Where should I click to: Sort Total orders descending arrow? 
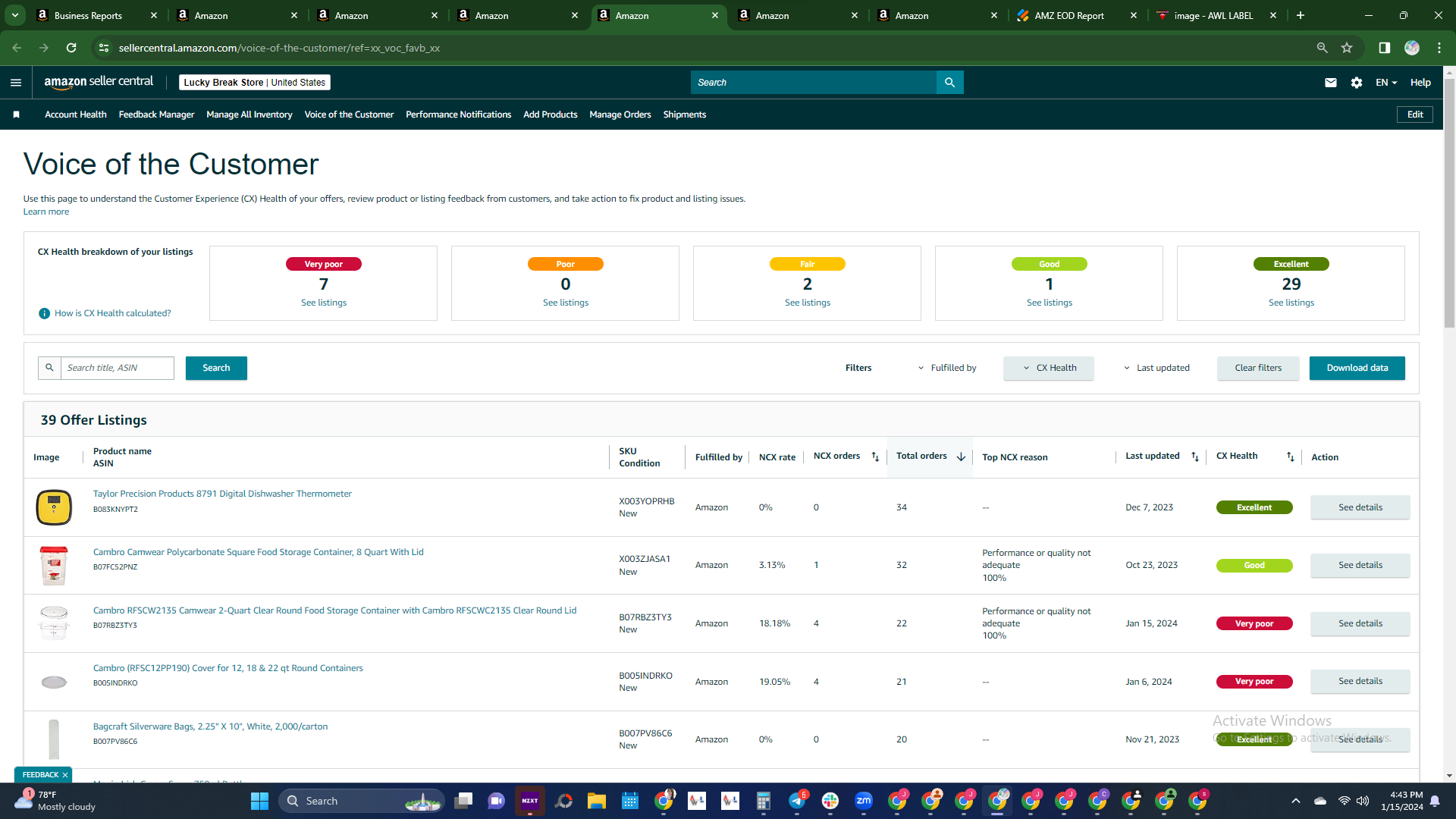(961, 457)
